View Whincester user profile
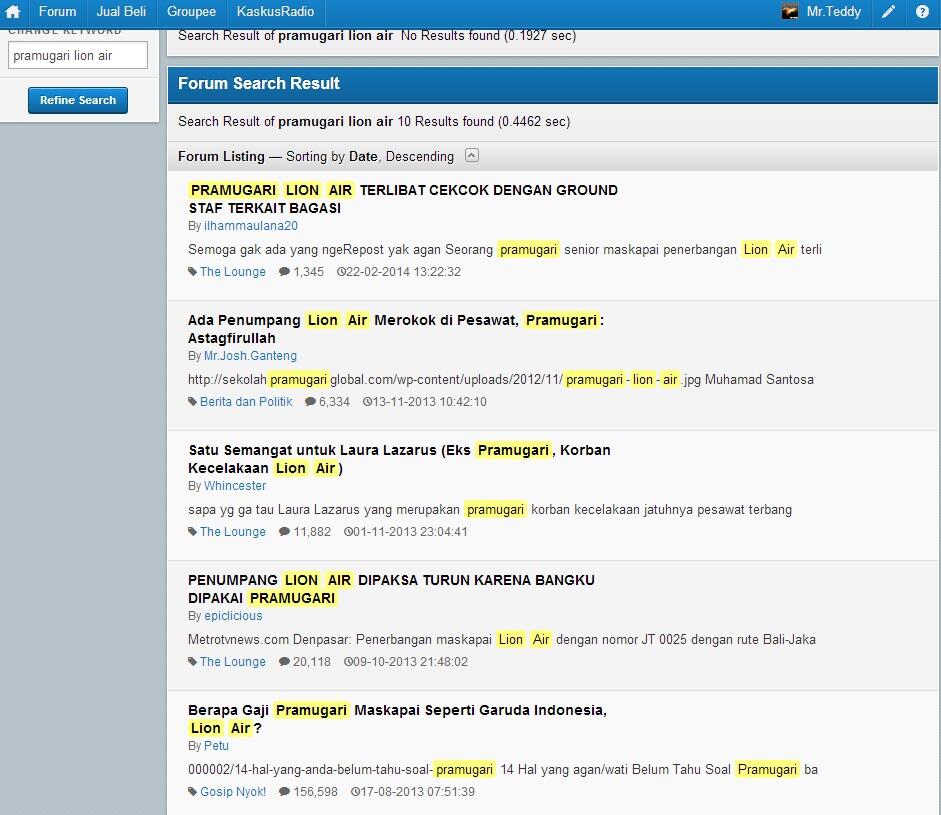 pyautogui.click(x=235, y=486)
